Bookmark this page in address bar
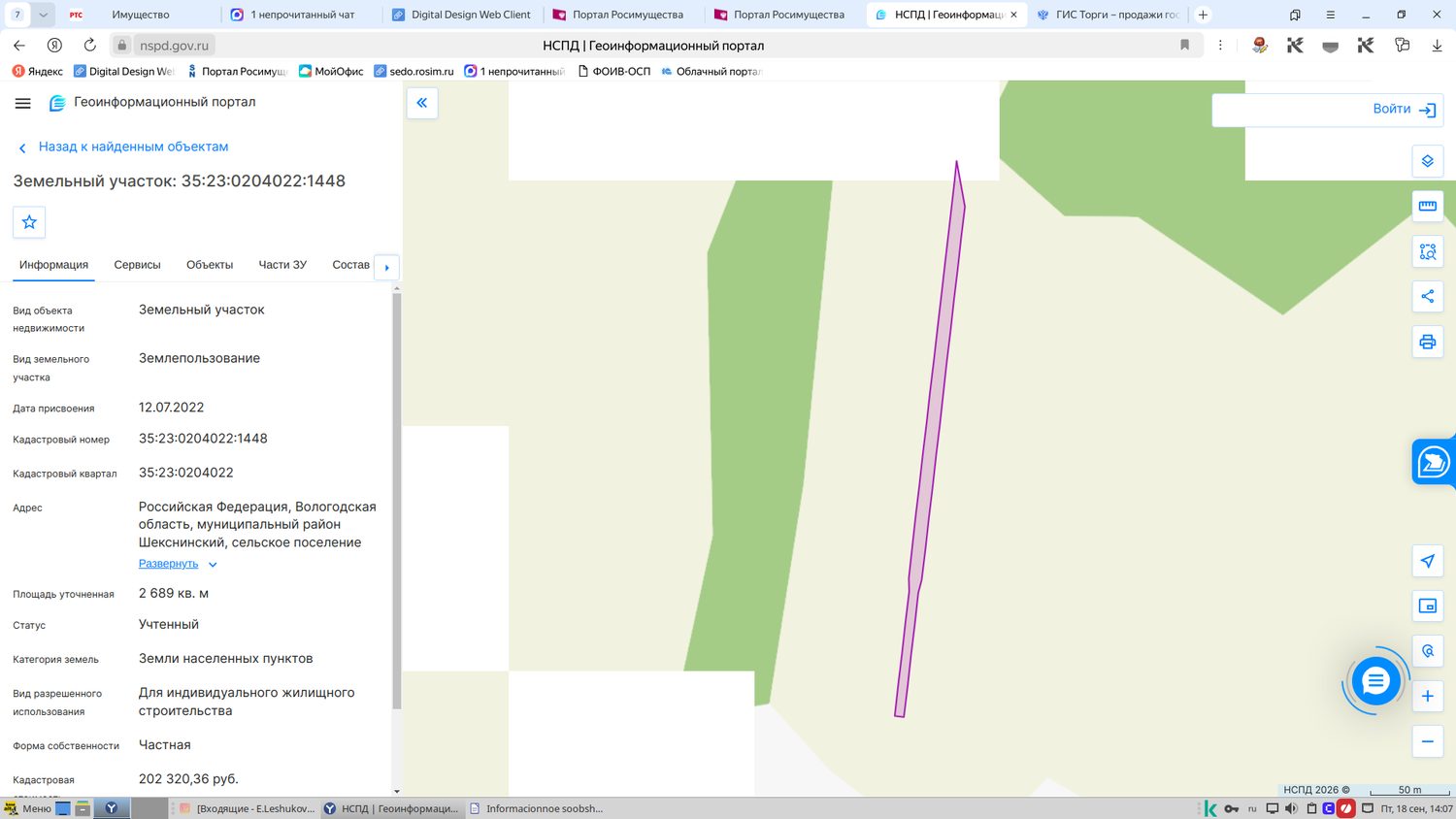 coord(1184,45)
